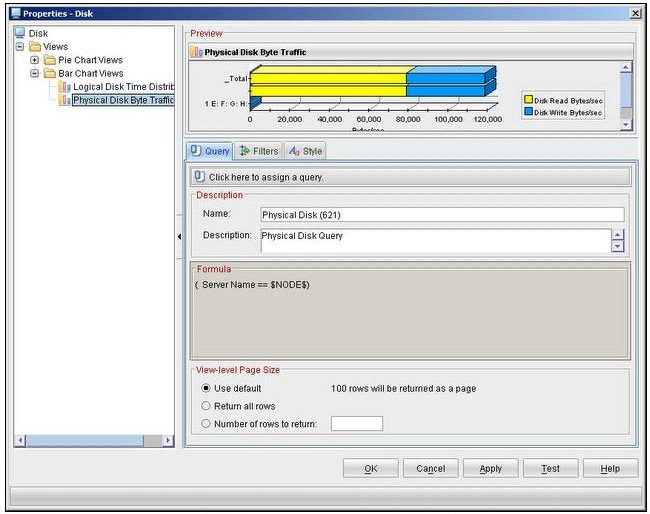Click the Bar Chart Views folder icon

click(49, 73)
